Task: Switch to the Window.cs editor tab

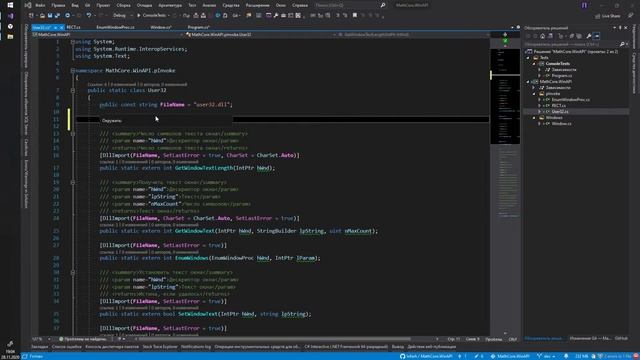Action: click(x=161, y=27)
